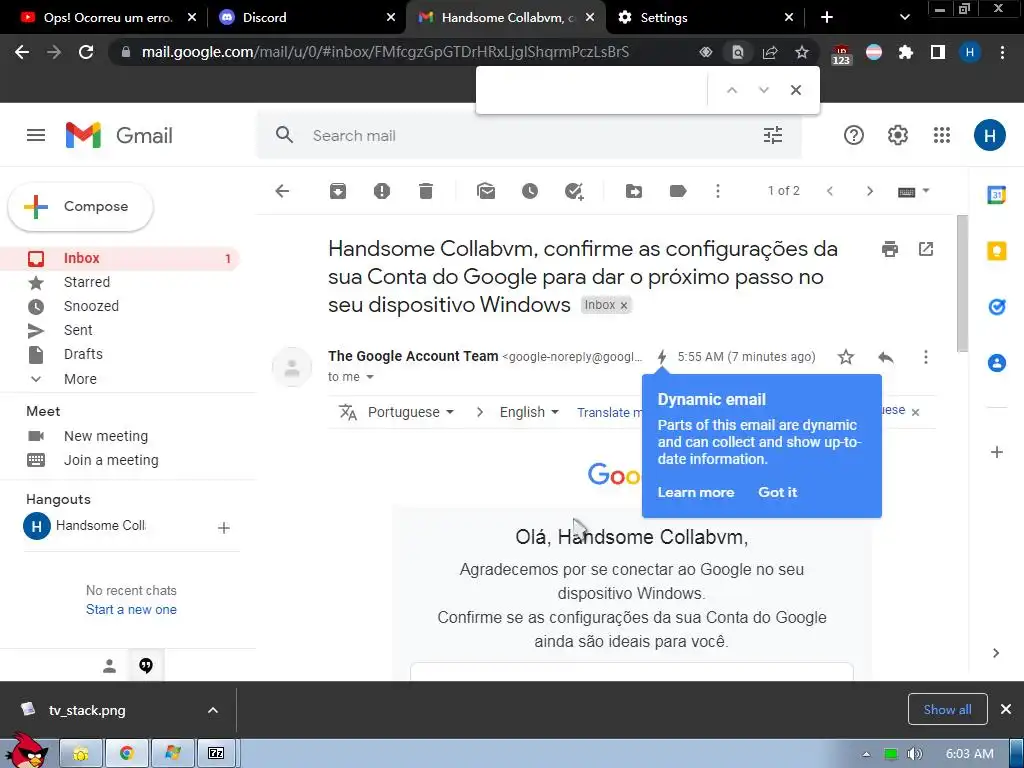Click the Archive icon in the email toolbar

tap(338, 191)
